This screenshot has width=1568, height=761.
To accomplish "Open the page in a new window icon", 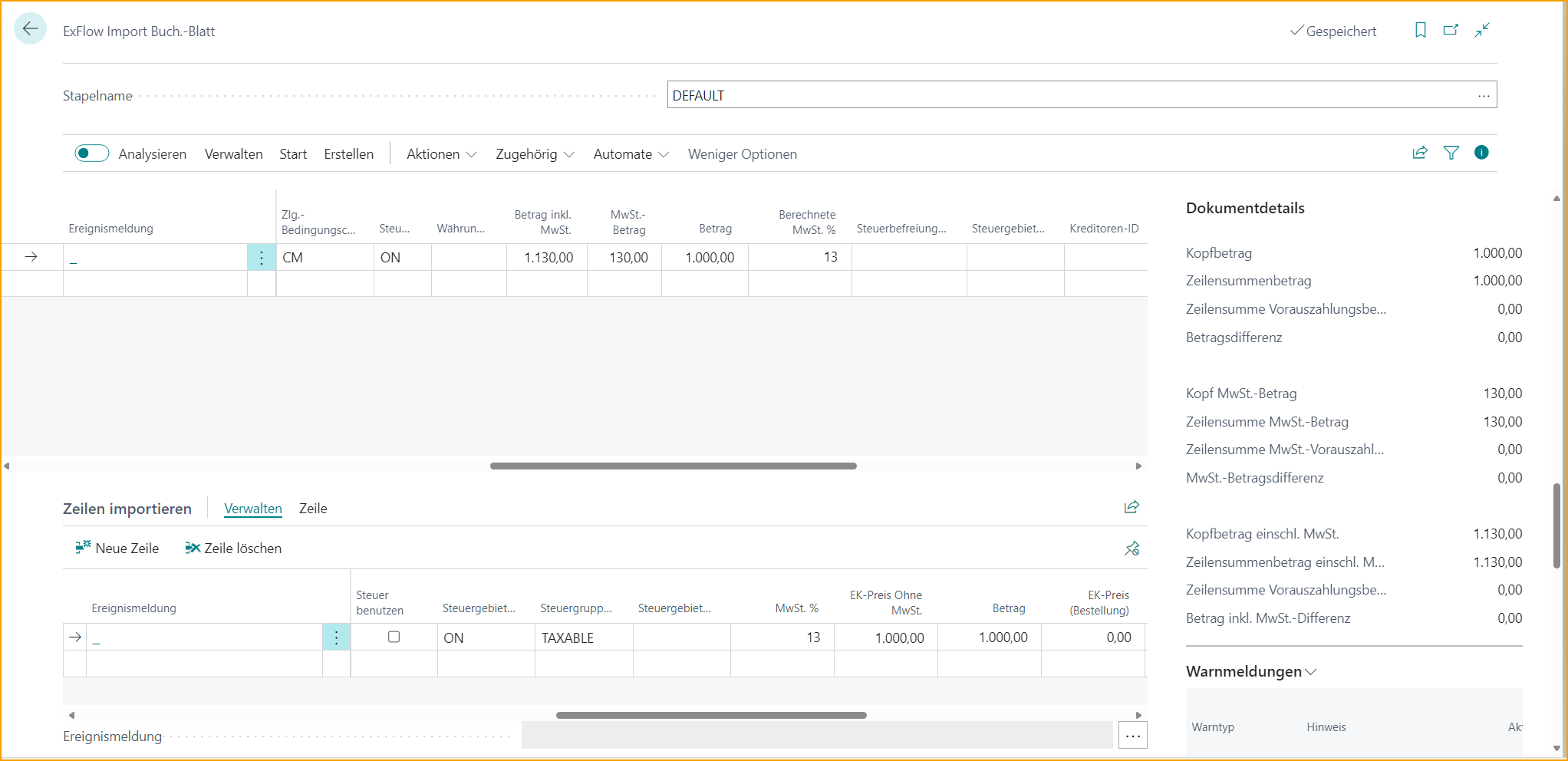I will 1451,30.
